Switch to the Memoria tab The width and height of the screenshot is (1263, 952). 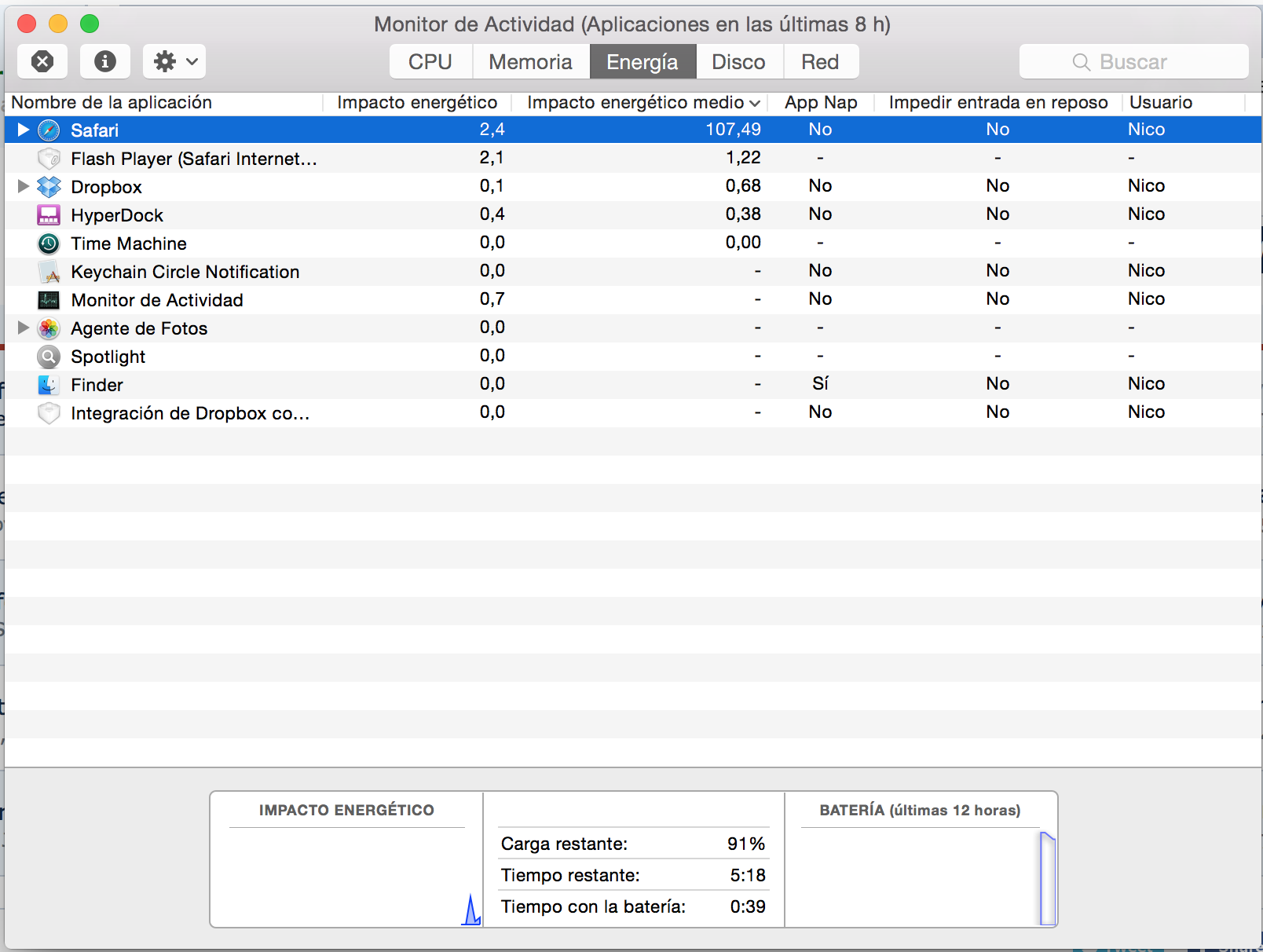coord(531,61)
